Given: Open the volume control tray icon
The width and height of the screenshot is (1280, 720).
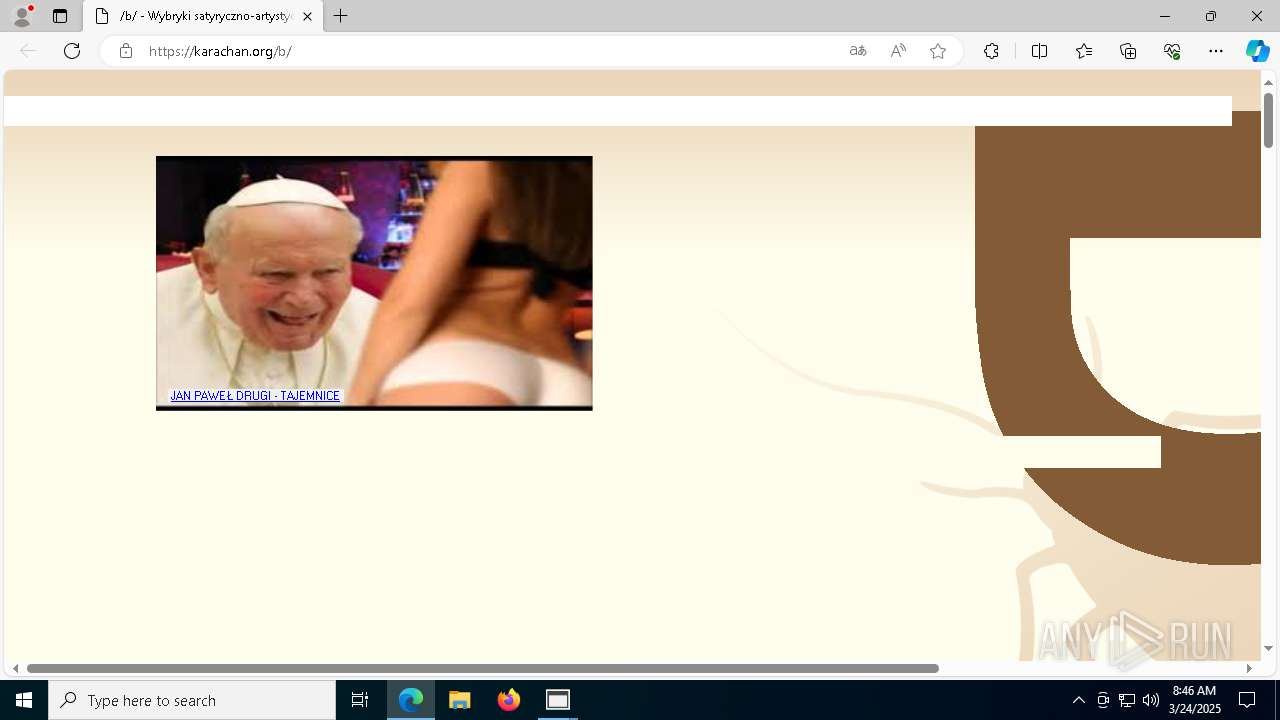Looking at the screenshot, I should click(1151, 700).
